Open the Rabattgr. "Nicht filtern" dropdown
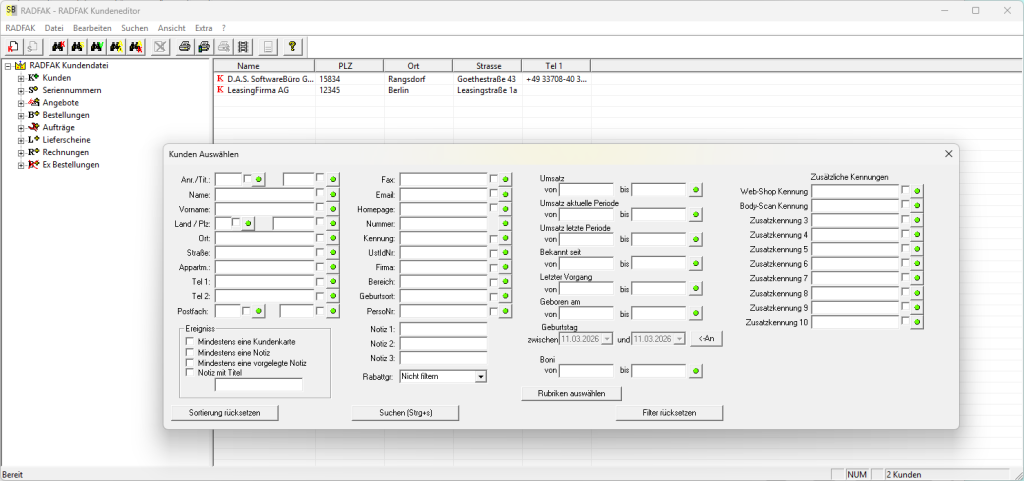This screenshot has width=1024, height=481. [x=480, y=376]
